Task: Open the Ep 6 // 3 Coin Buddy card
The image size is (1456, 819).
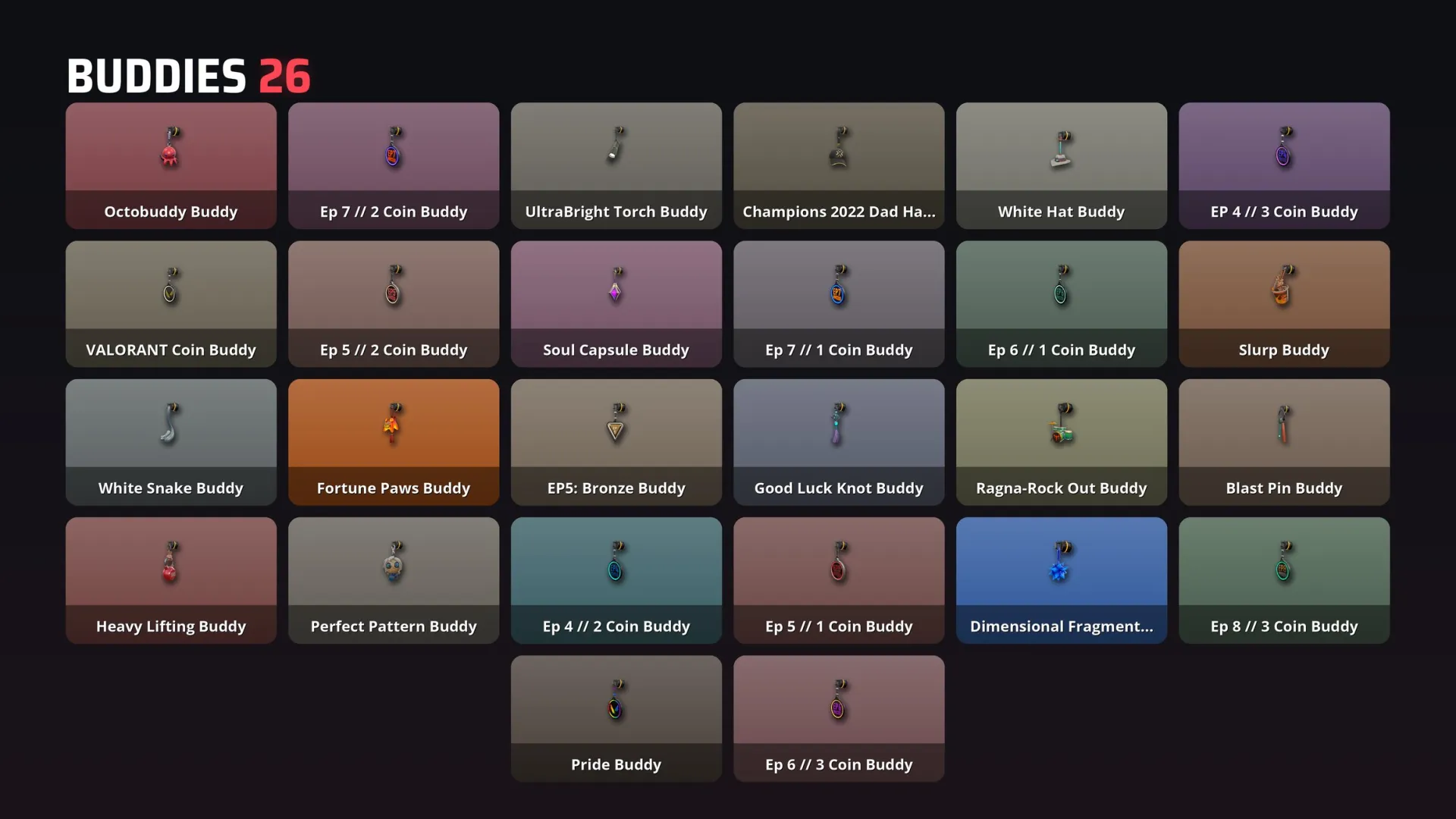Action: 839,718
